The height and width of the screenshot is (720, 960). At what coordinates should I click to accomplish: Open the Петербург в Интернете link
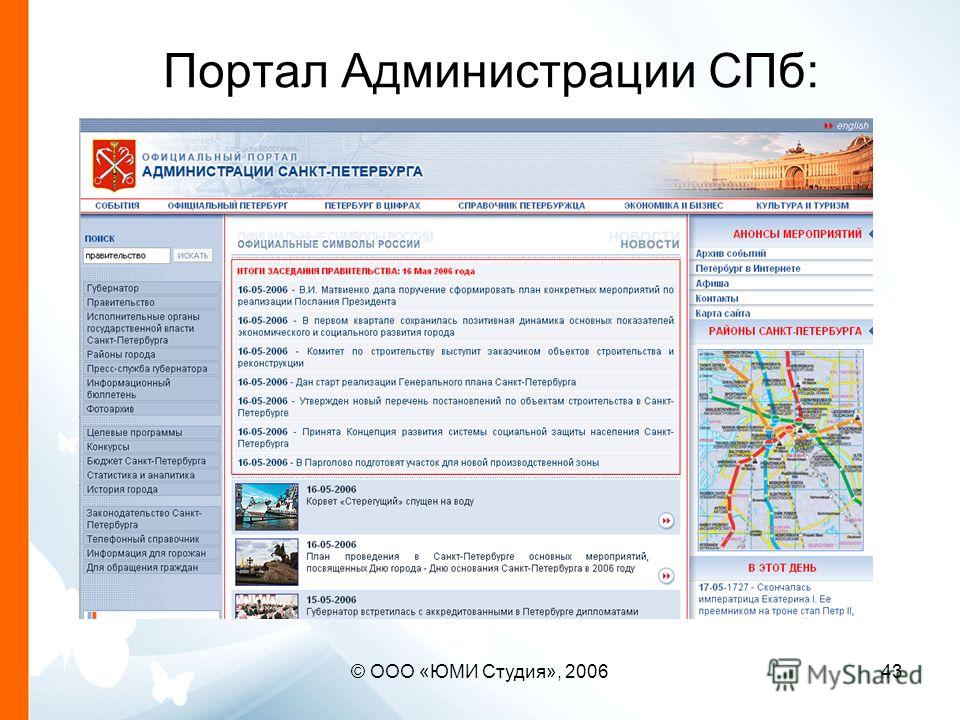pos(748,268)
